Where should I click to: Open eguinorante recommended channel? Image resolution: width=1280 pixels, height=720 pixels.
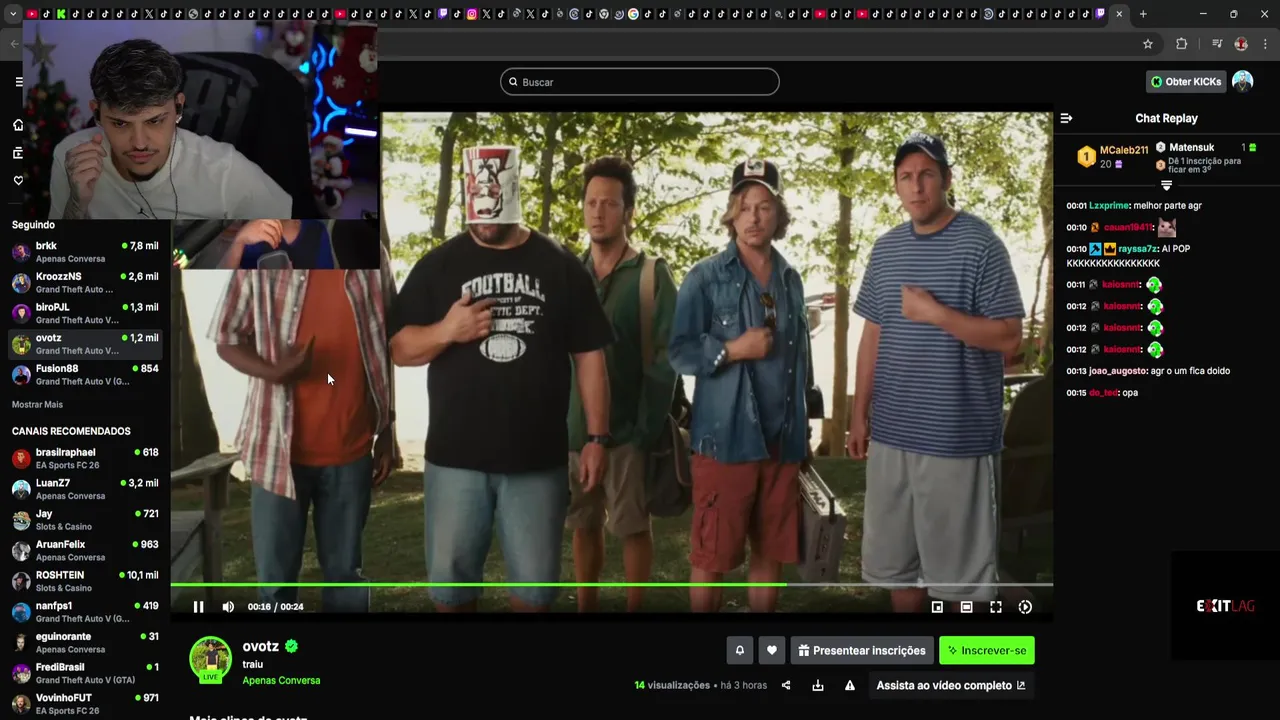pyautogui.click(x=85, y=643)
